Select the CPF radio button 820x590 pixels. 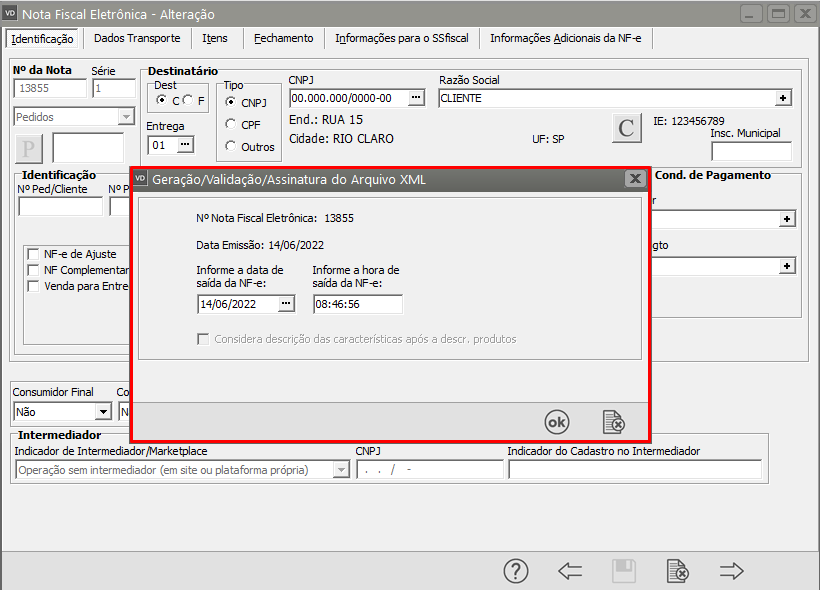coord(231,125)
